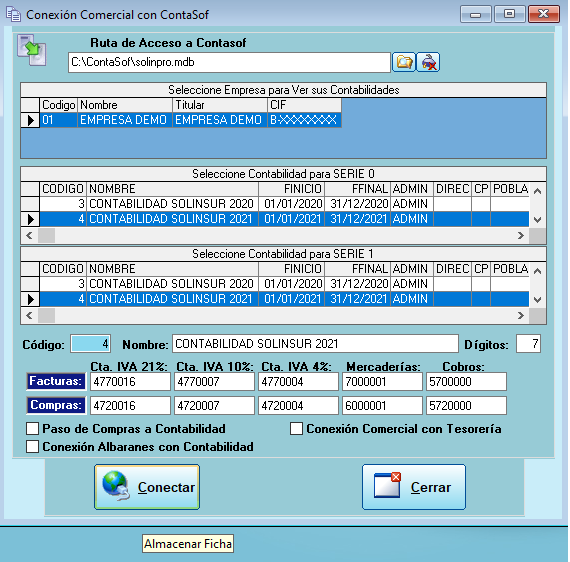Click the Dígitos input field

pos(528,344)
